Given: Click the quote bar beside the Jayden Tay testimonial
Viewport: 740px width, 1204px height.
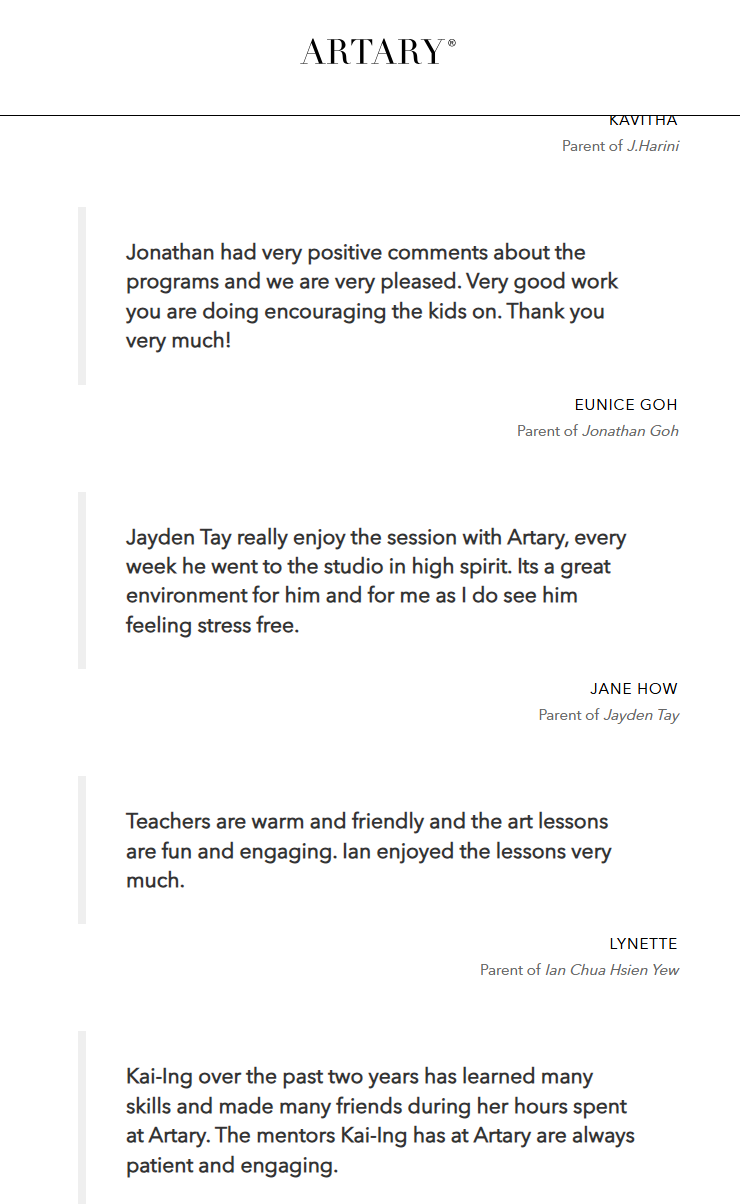Looking at the screenshot, I should [82, 580].
